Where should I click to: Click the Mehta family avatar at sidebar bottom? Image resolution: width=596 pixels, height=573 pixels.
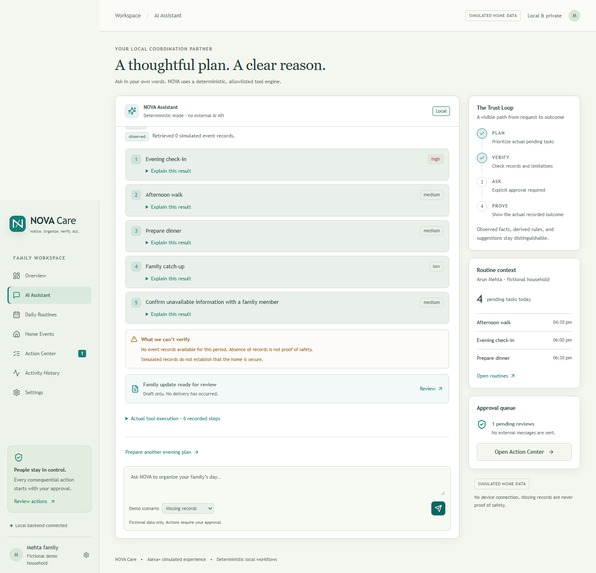coord(16,555)
